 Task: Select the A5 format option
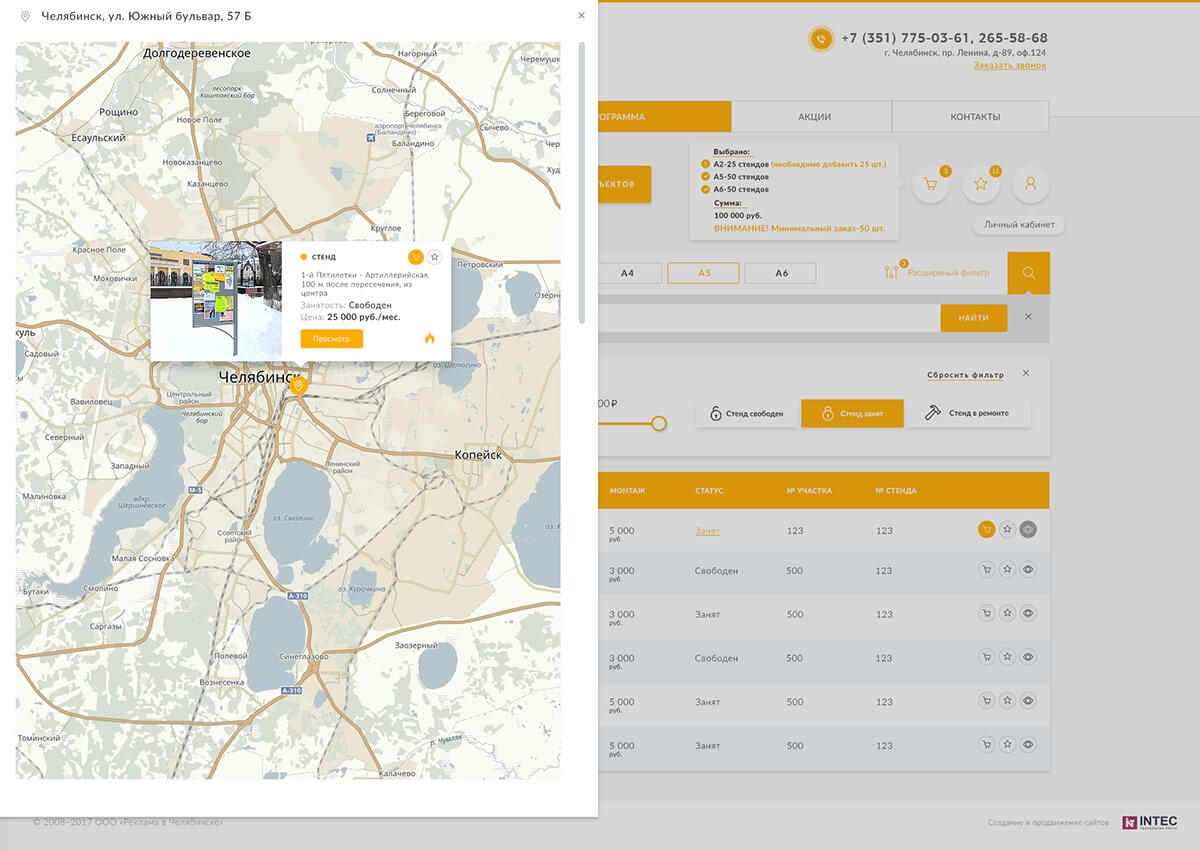[x=703, y=273]
